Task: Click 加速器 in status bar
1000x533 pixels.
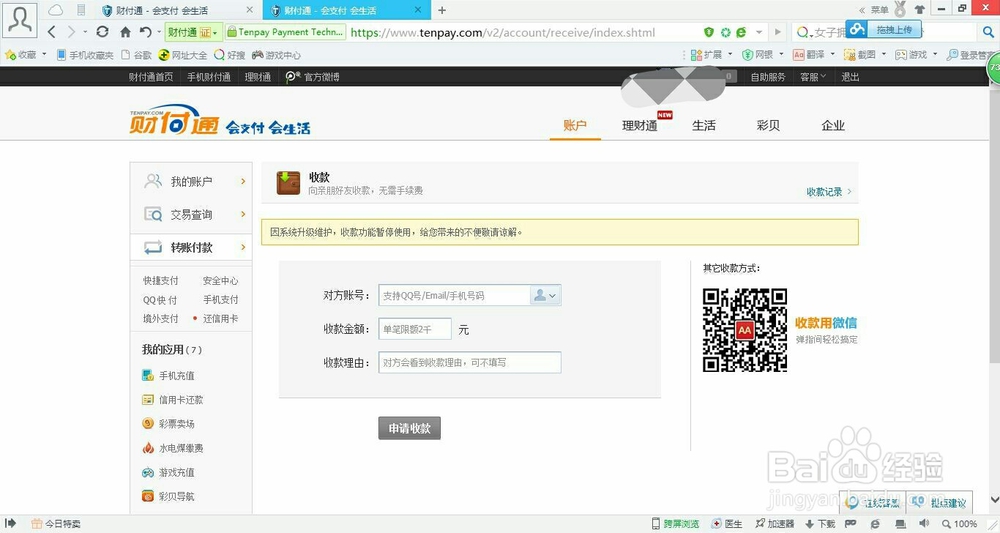Action: pos(775,523)
